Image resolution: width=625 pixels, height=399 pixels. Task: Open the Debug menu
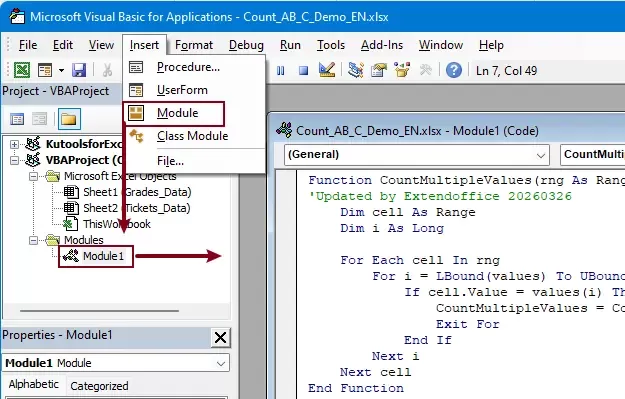246,45
